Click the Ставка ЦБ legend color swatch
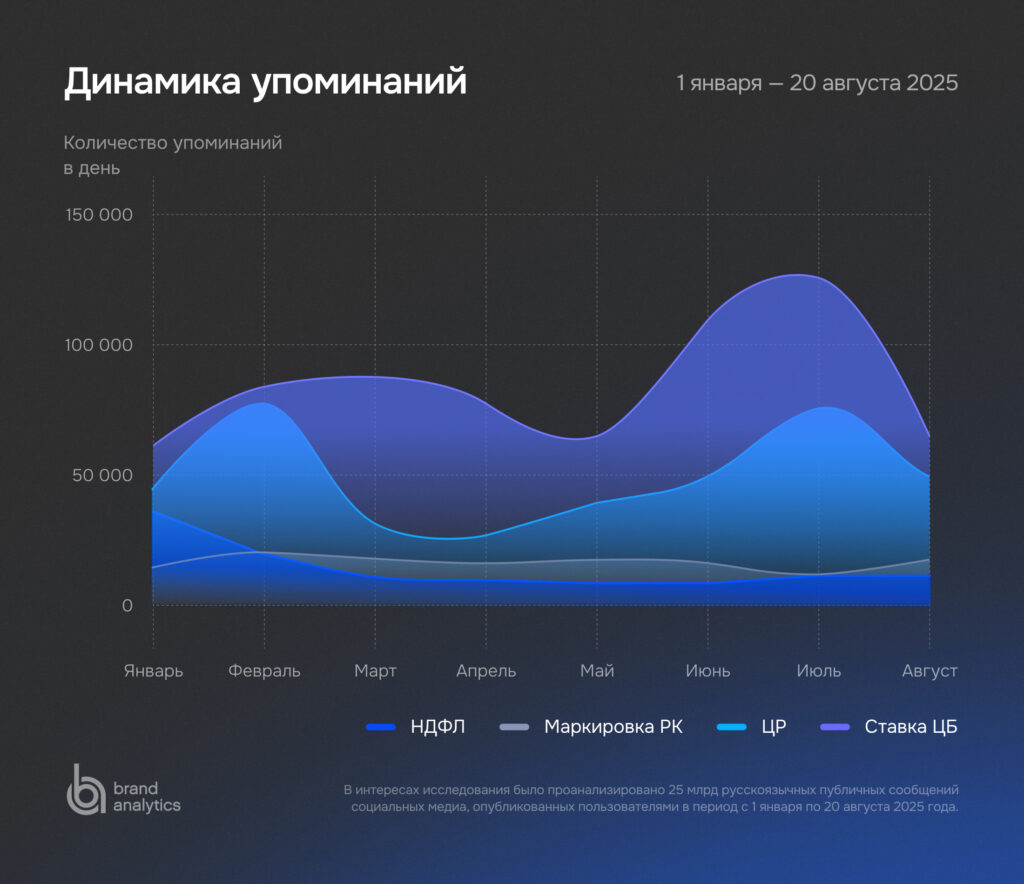 click(834, 727)
